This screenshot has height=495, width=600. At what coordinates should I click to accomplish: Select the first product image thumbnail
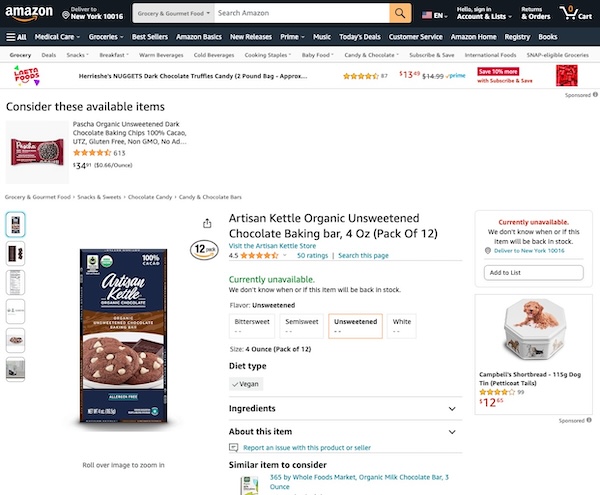pyautogui.click(x=16, y=224)
